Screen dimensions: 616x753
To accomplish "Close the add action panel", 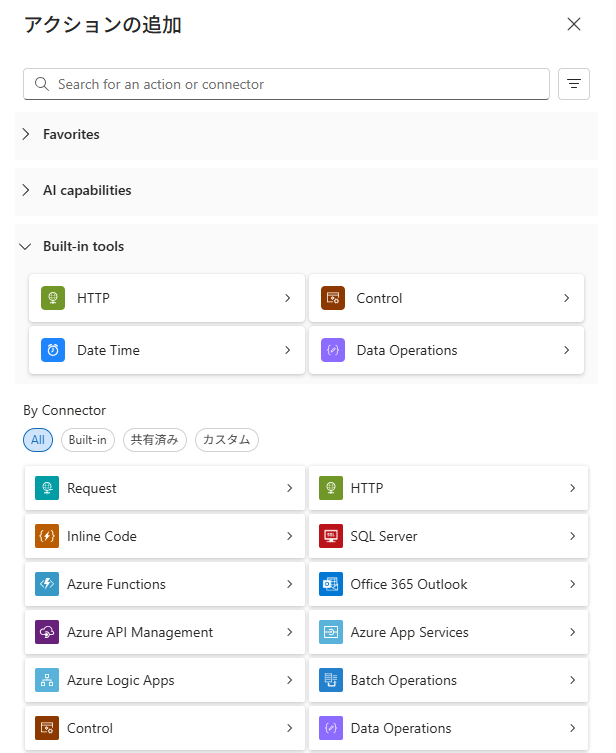I will [x=574, y=24].
